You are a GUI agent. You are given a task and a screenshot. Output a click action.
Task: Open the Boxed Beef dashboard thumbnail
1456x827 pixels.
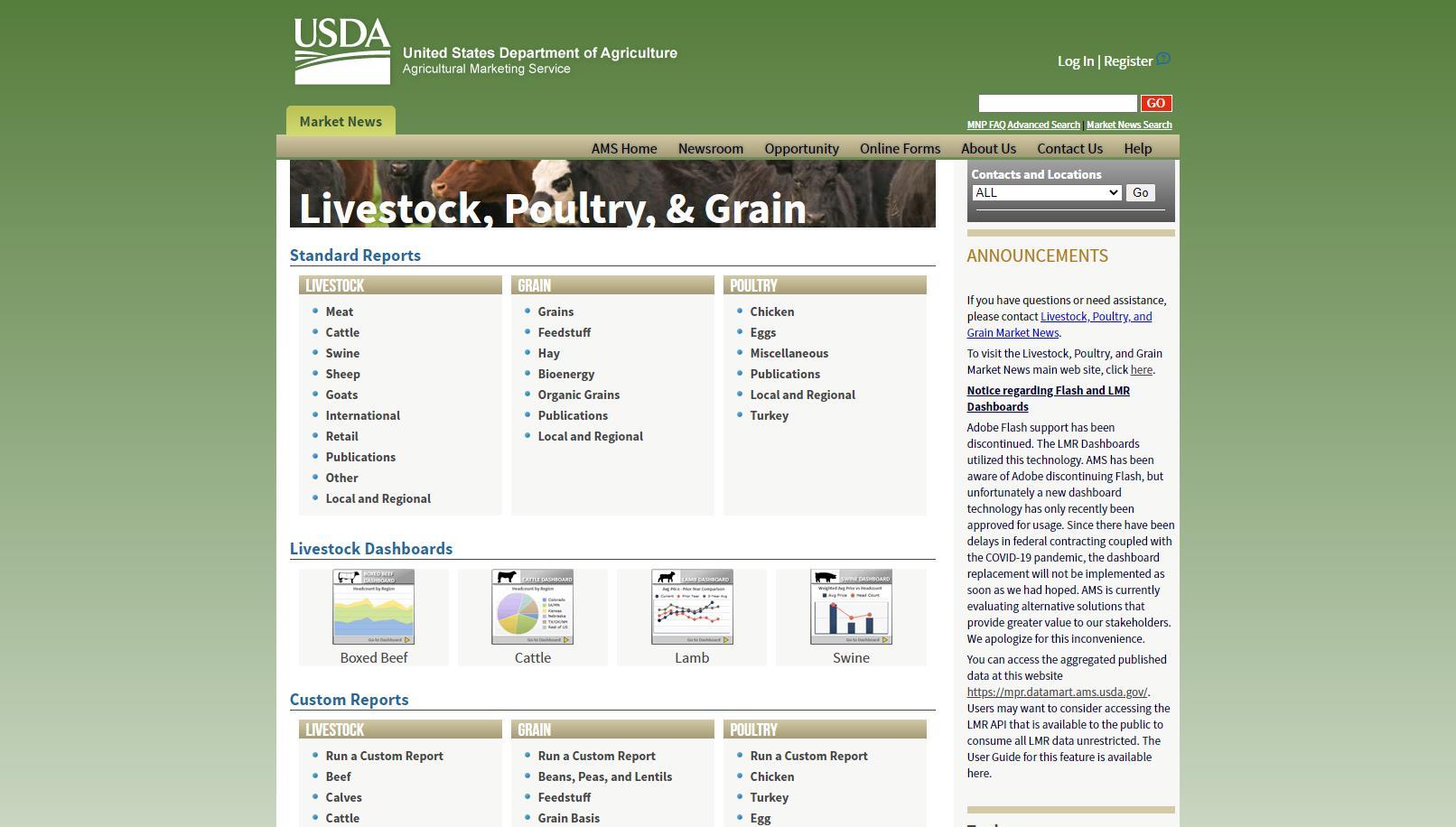[x=373, y=607]
